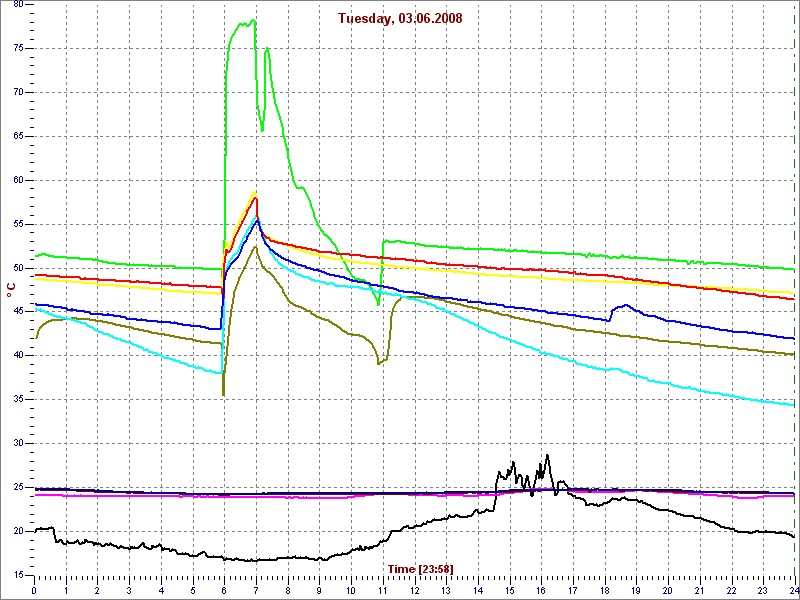Image resolution: width=800 pixels, height=600 pixels.
Task: Click the hour 18 label on time axis
Action: pyautogui.click(x=605, y=591)
